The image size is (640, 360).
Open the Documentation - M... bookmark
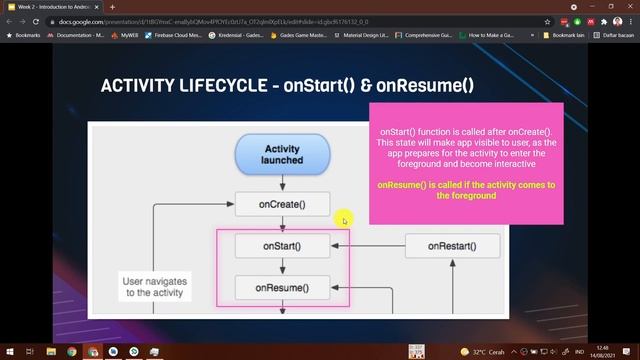(x=76, y=36)
